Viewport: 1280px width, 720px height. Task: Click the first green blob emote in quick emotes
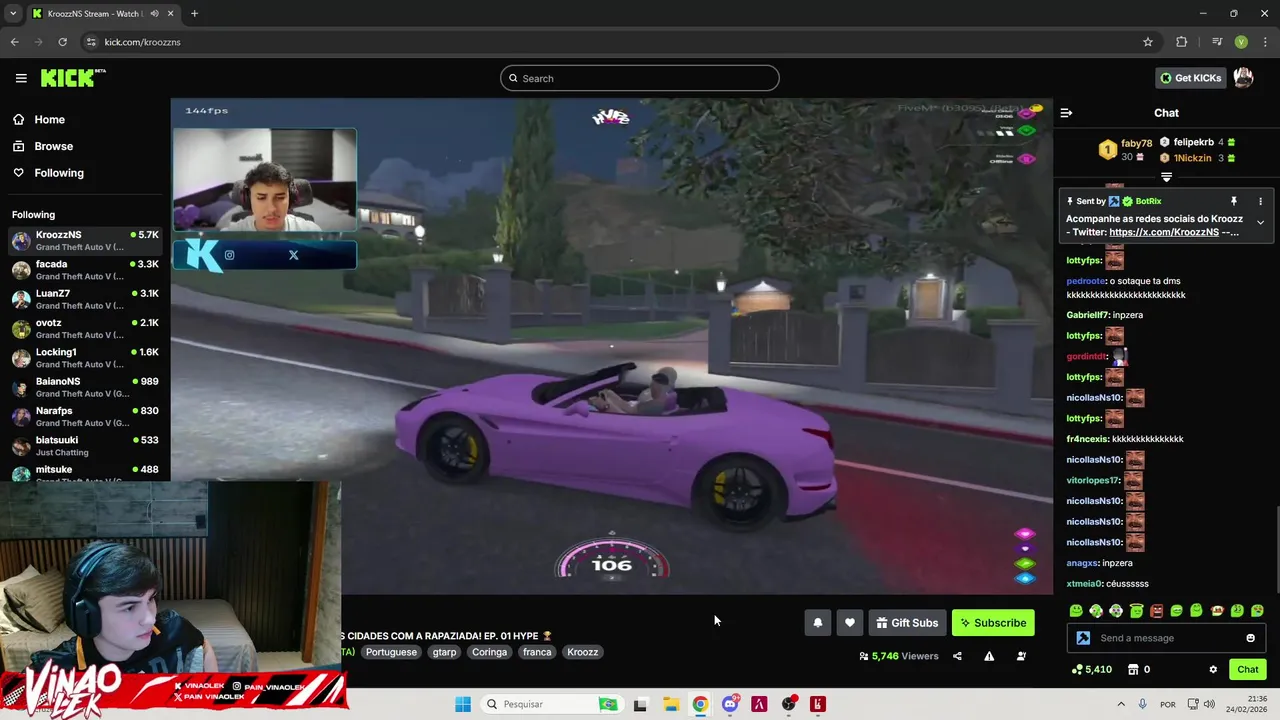pos(1076,611)
